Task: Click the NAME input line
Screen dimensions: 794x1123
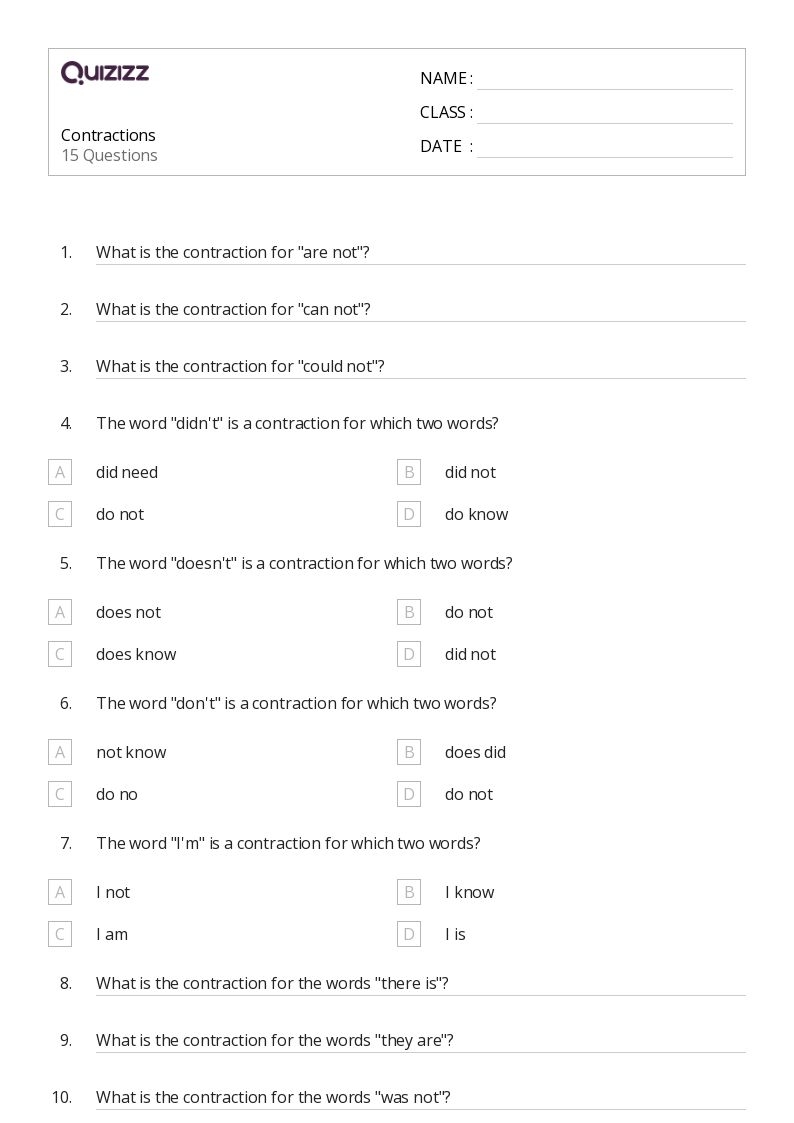Action: click(604, 79)
